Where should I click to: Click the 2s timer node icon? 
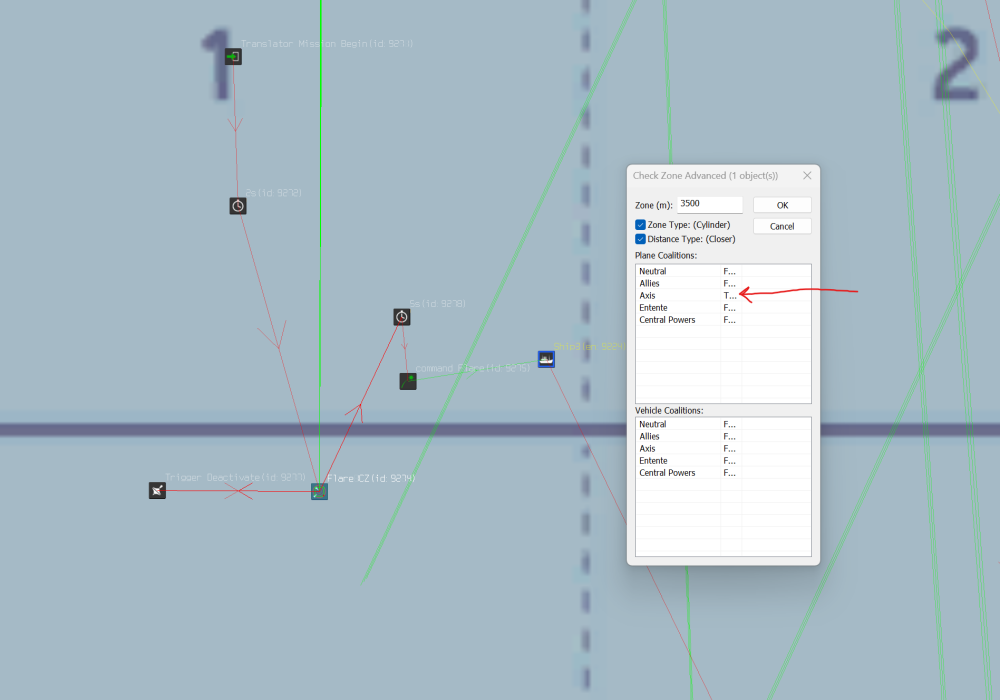pos(238,206)
